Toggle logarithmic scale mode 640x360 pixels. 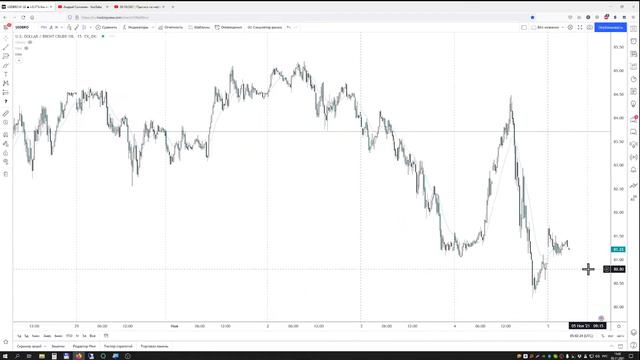click(611, 336)
